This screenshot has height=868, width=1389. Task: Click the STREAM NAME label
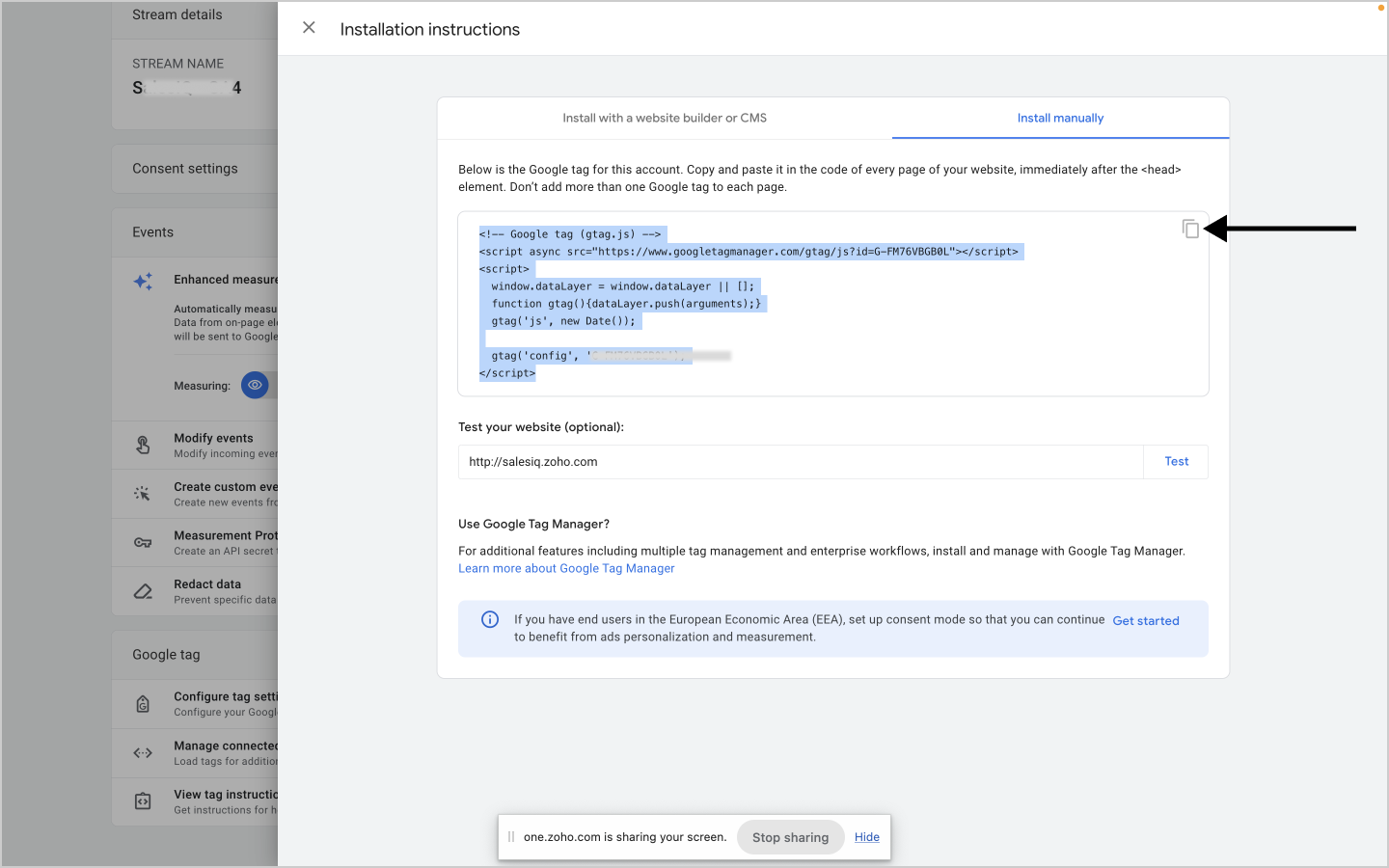178,64
